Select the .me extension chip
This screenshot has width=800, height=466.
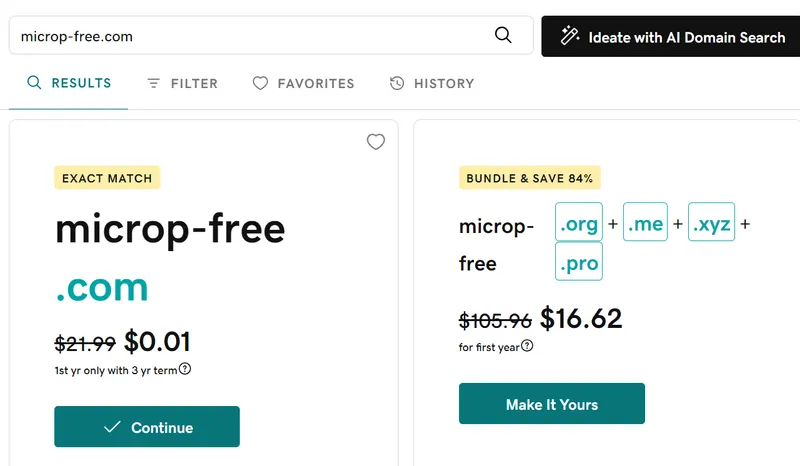pos(645,224)
